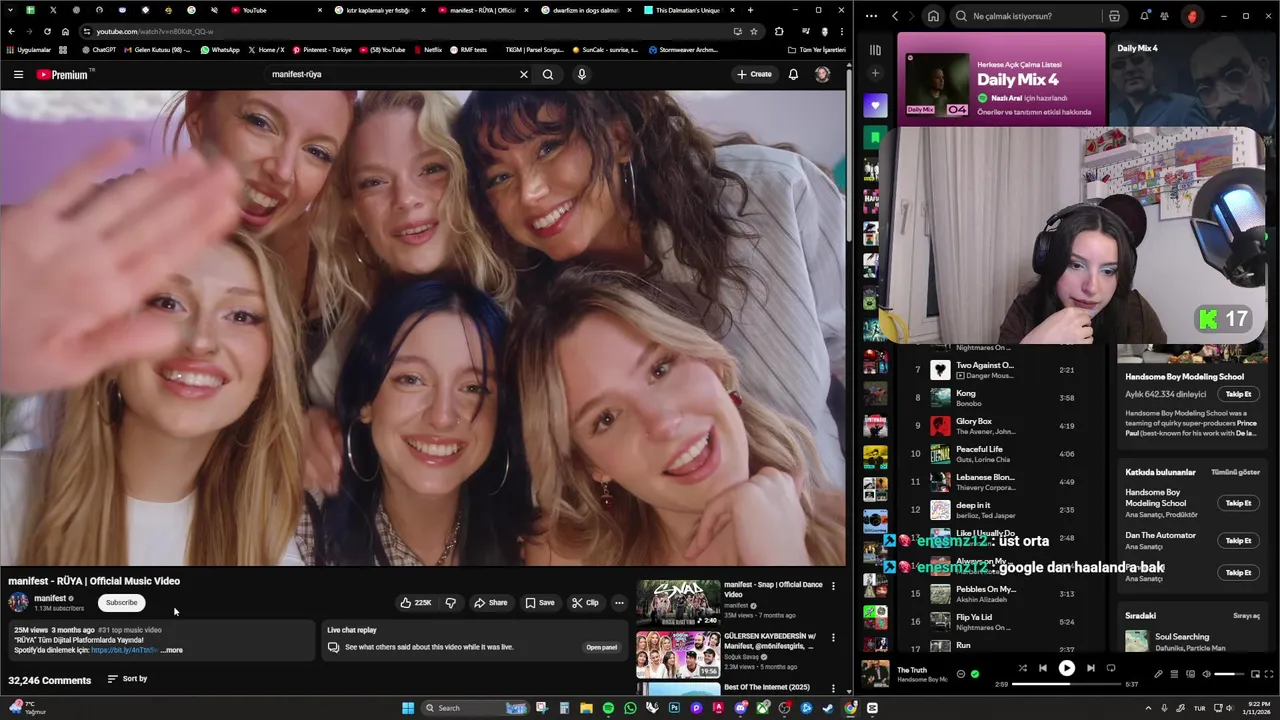
Task: Switch to This Dalmatian's Unique browser tab
Action: (689, 10)
